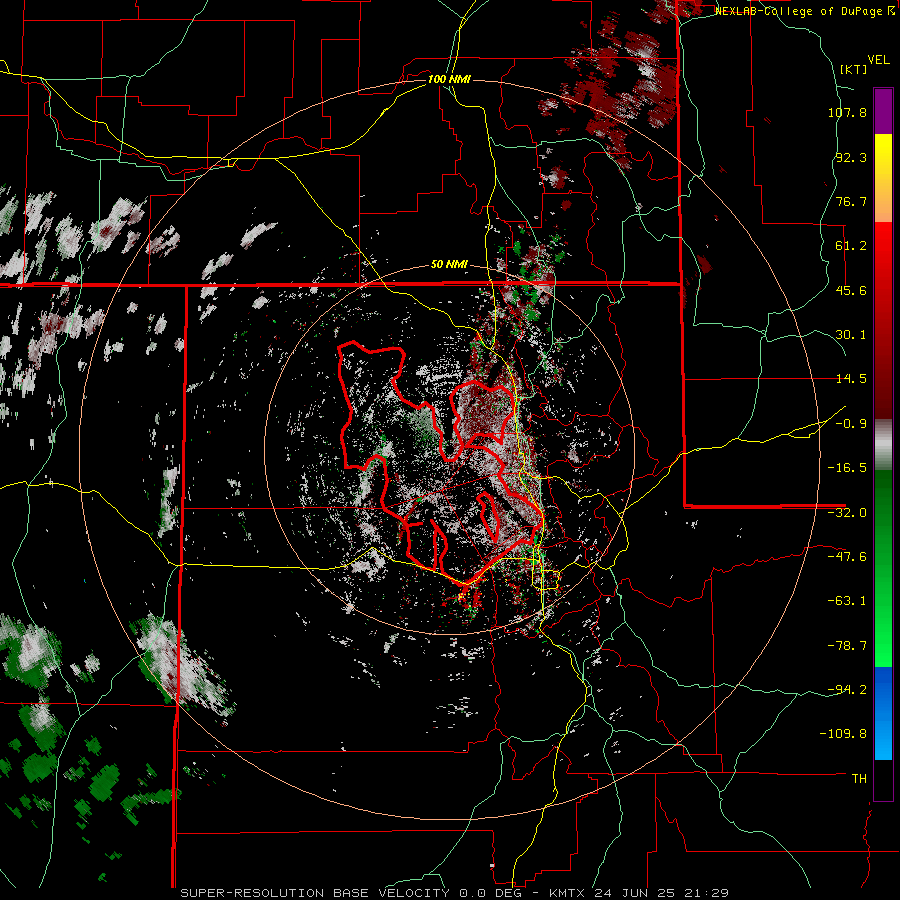Click the [KT] units label
Viewport: 900px width, 900px height.
point(853,69)
